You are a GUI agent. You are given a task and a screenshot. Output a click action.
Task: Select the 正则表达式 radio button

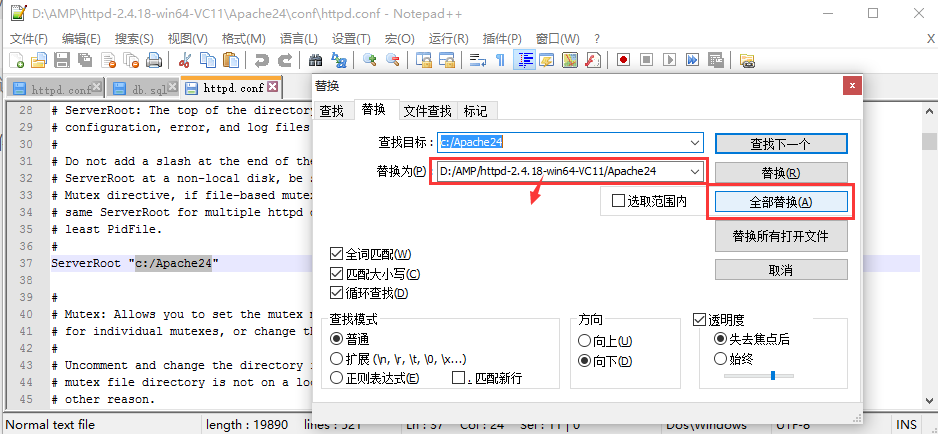(336, 378)
